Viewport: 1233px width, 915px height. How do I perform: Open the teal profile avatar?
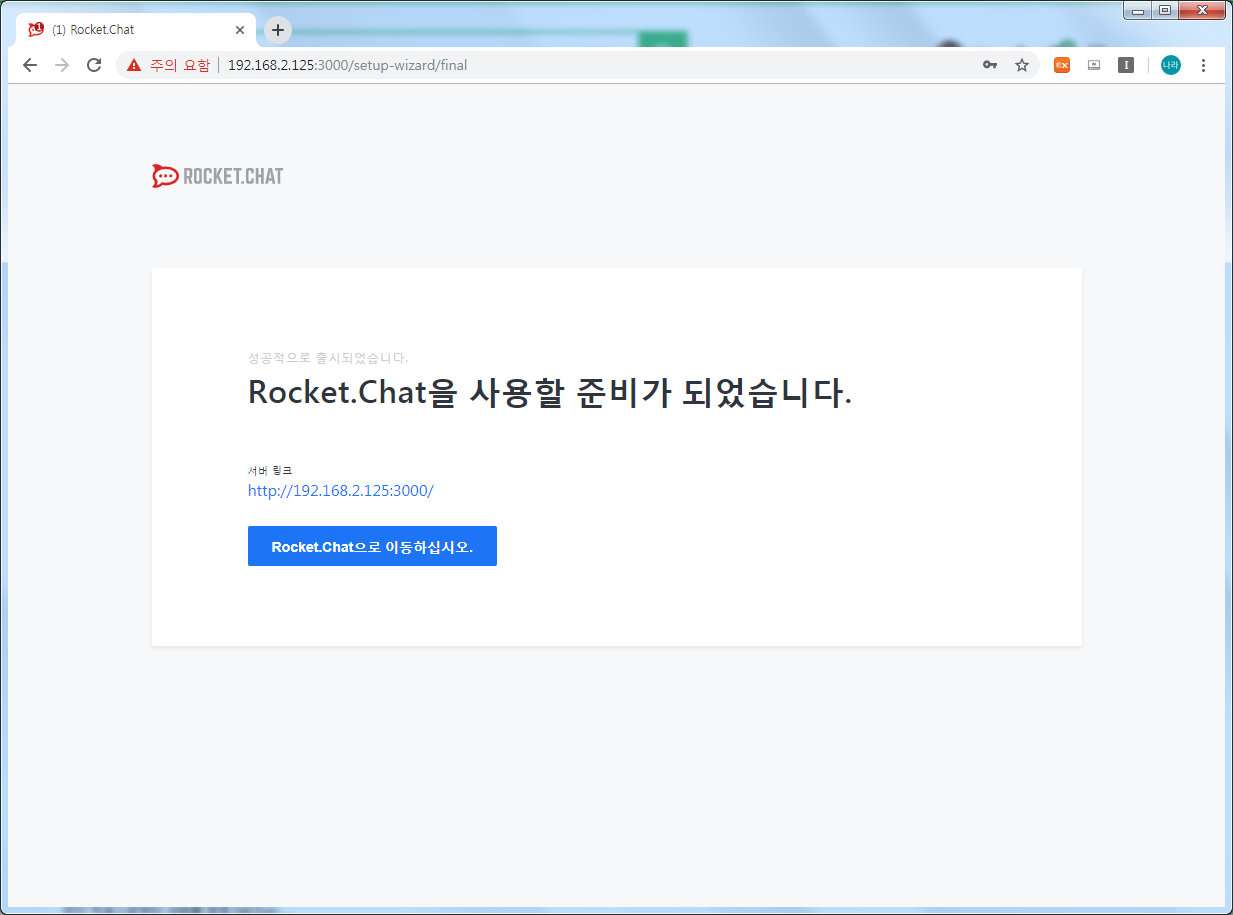coord(1171,65)
